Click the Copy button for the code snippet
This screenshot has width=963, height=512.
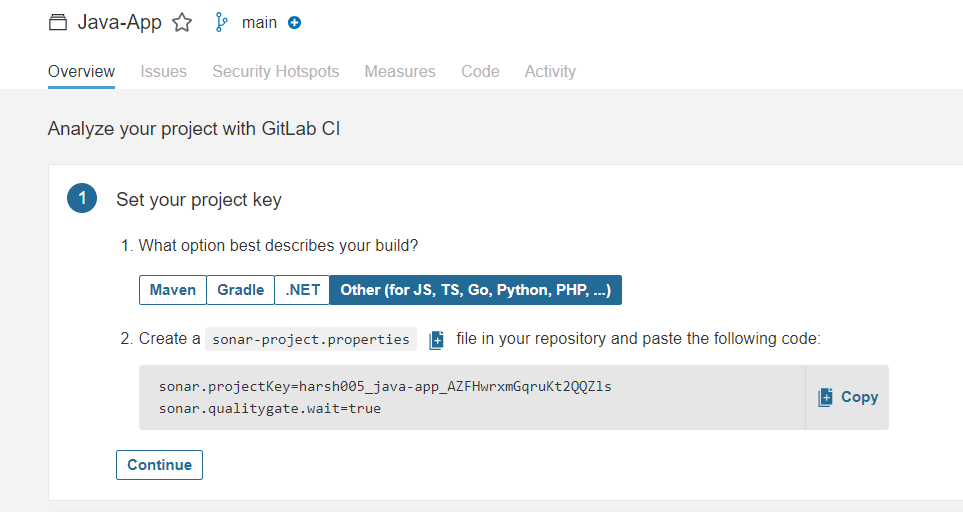[847, 397]
